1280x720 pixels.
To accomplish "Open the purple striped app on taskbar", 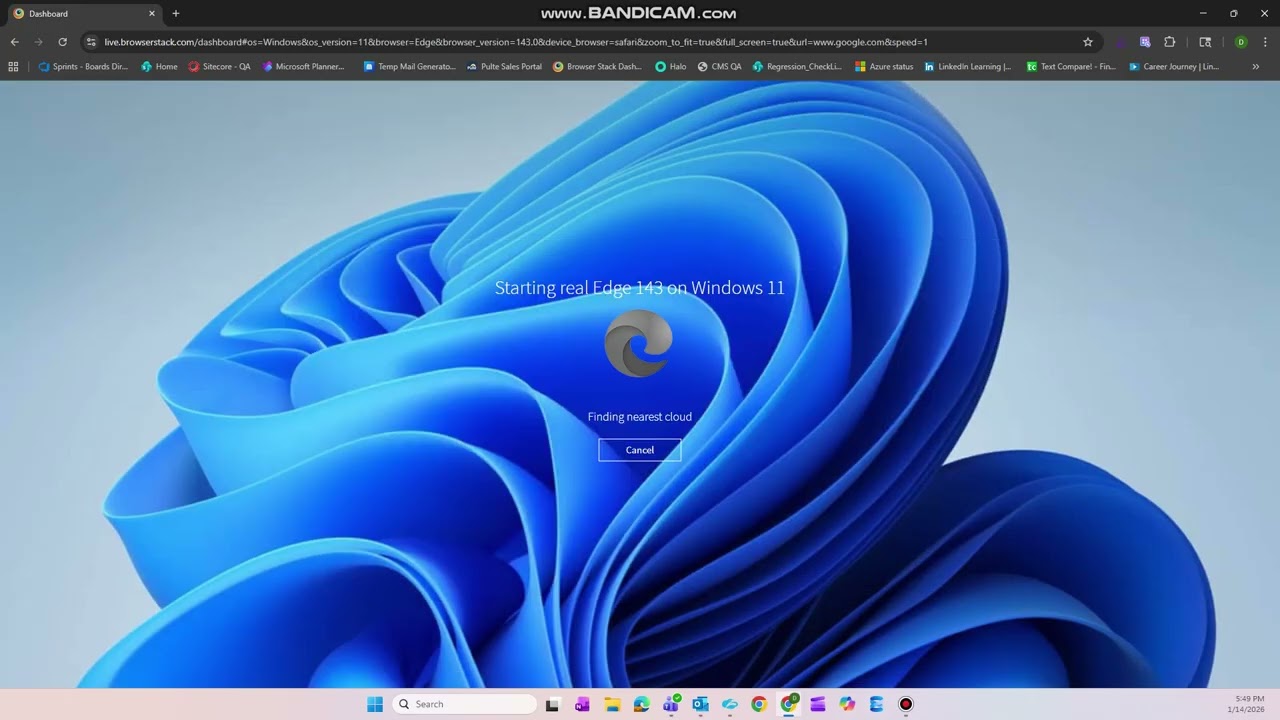I will pos(818,704).
